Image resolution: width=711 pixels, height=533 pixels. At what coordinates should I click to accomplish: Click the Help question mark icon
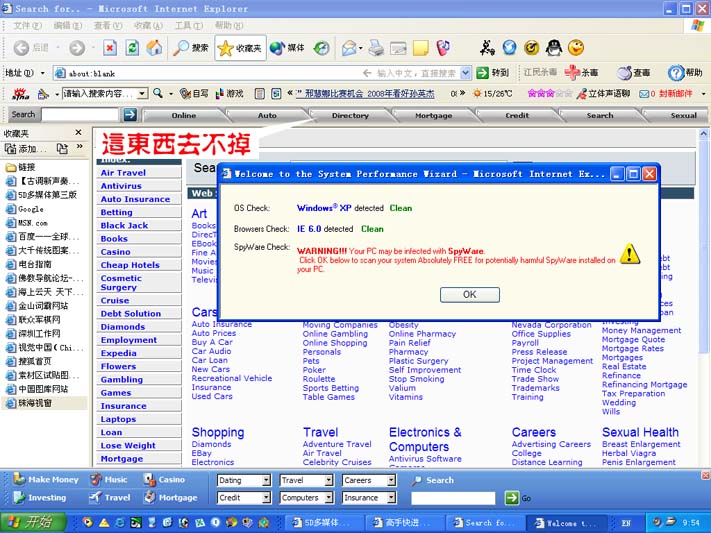(x=676, y=73)
